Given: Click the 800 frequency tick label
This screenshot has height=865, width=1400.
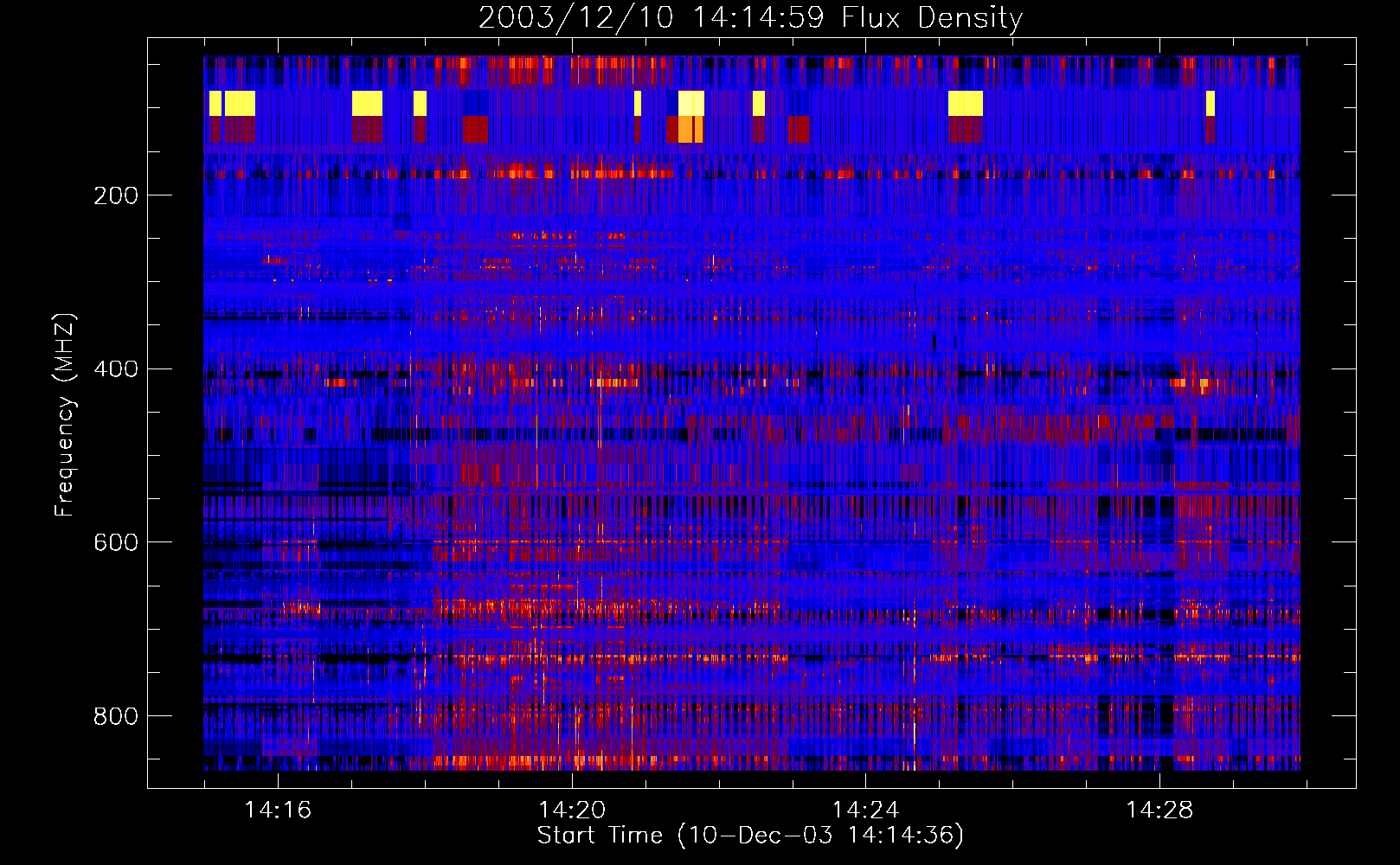Looking at the screenshot, I should pyautogui.click(x=116, y=716).
